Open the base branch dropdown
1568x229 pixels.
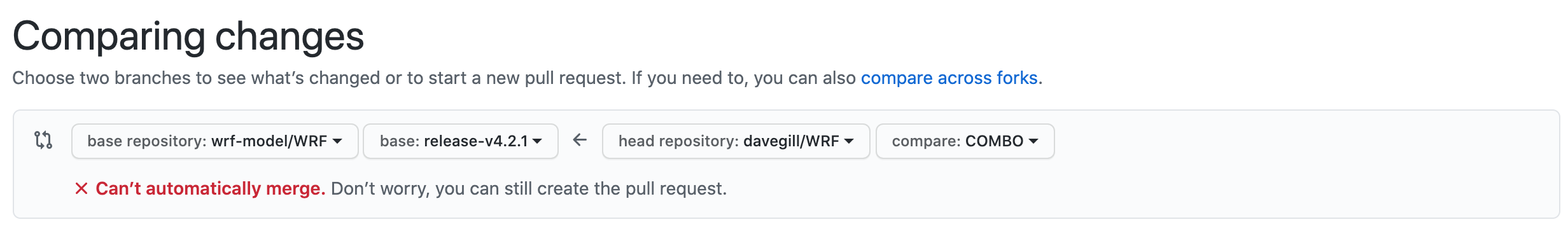tap(461, 141)
